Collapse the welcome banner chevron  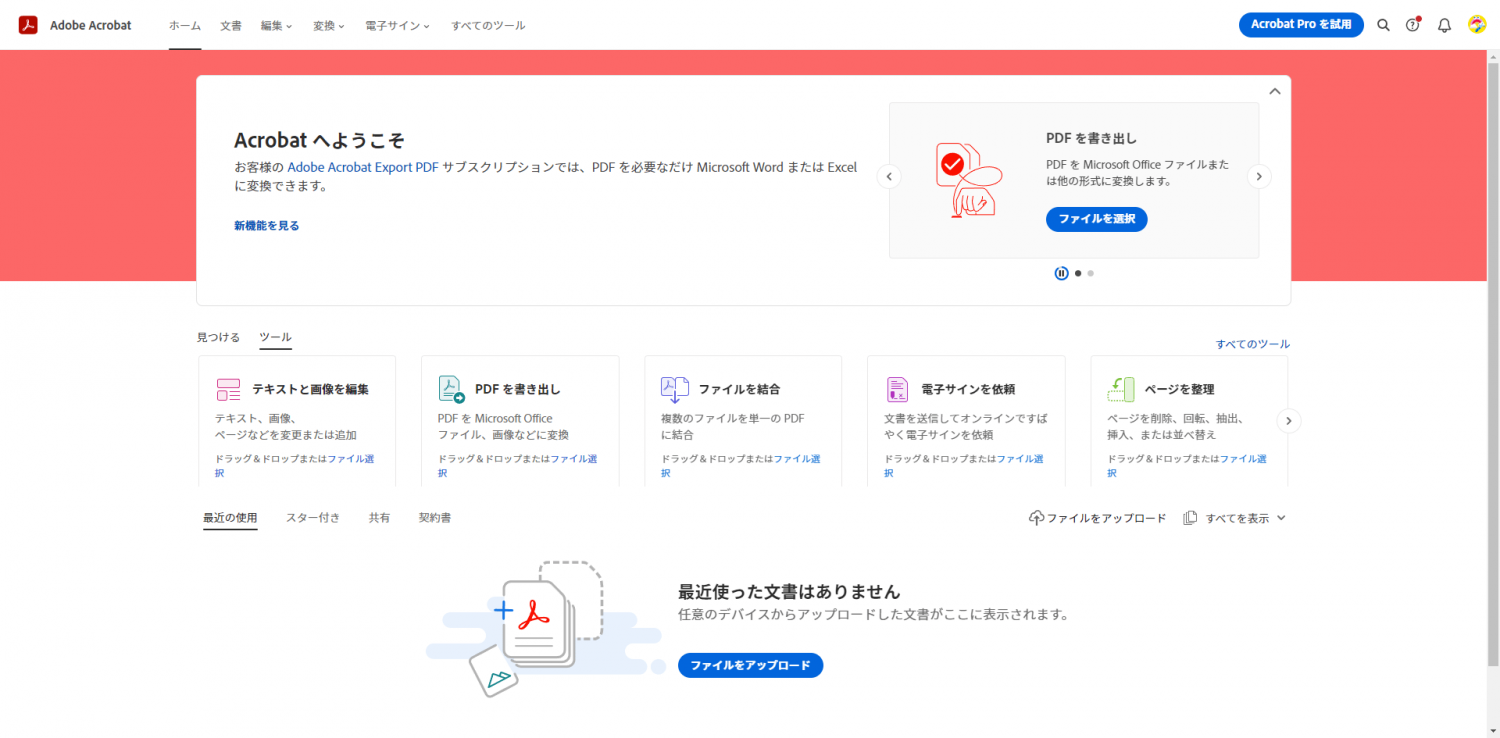click(1275, 91)
